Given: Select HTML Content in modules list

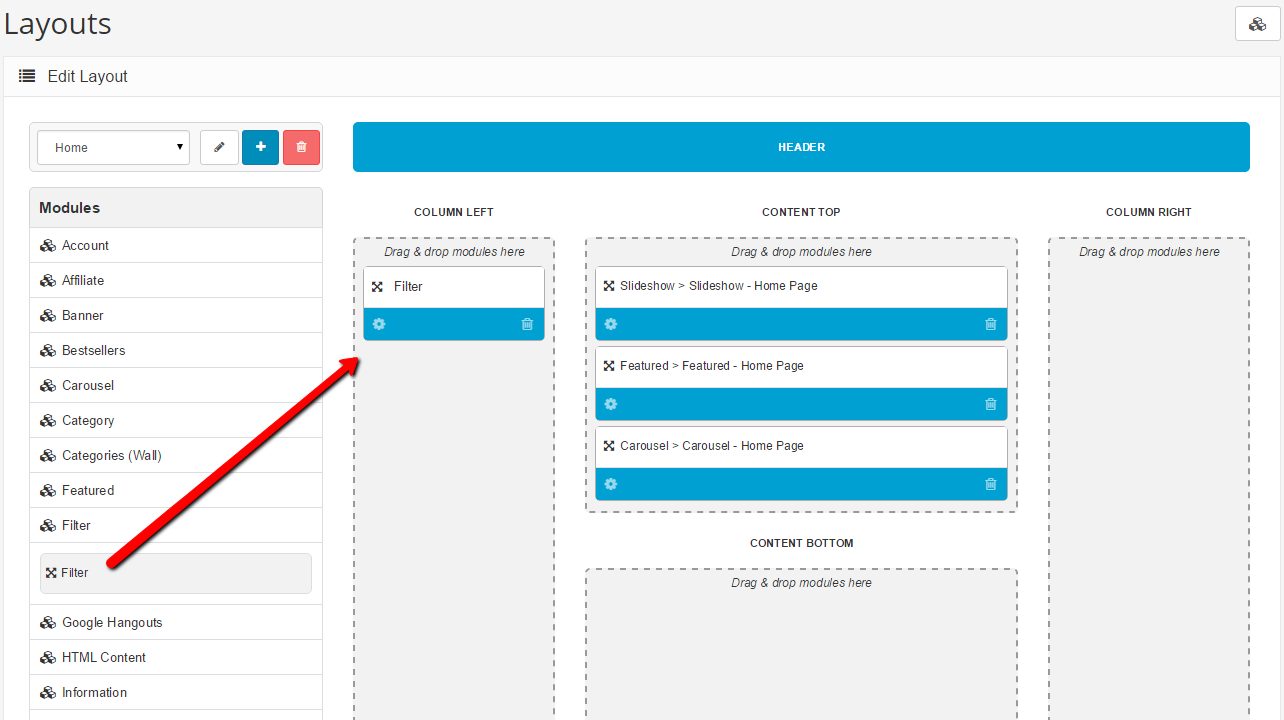Looking at the screenshot, I should [103, 657].
